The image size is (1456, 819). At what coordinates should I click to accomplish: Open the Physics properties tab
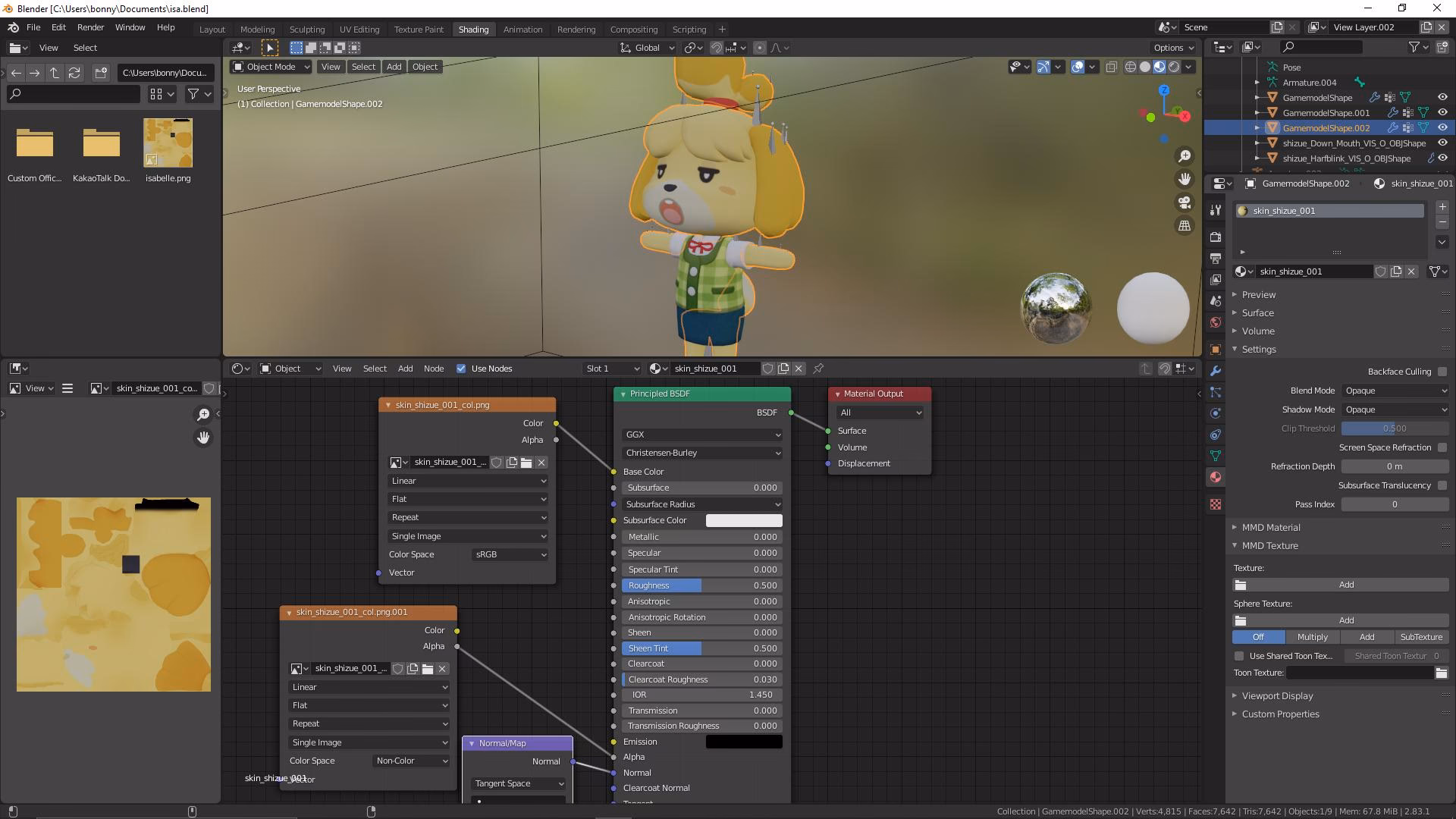1215,413
